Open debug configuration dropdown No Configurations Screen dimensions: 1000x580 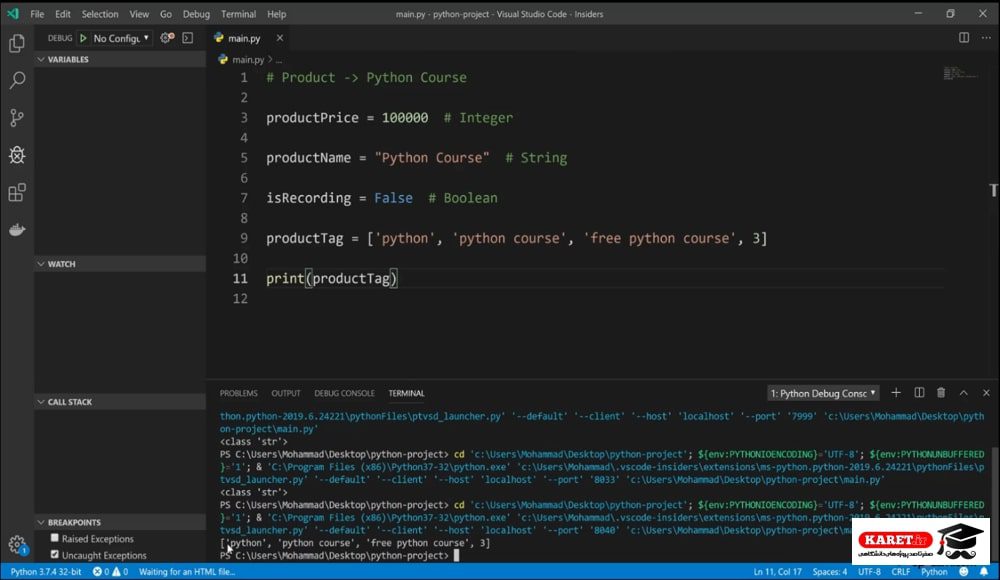click(x=121, y=38)
